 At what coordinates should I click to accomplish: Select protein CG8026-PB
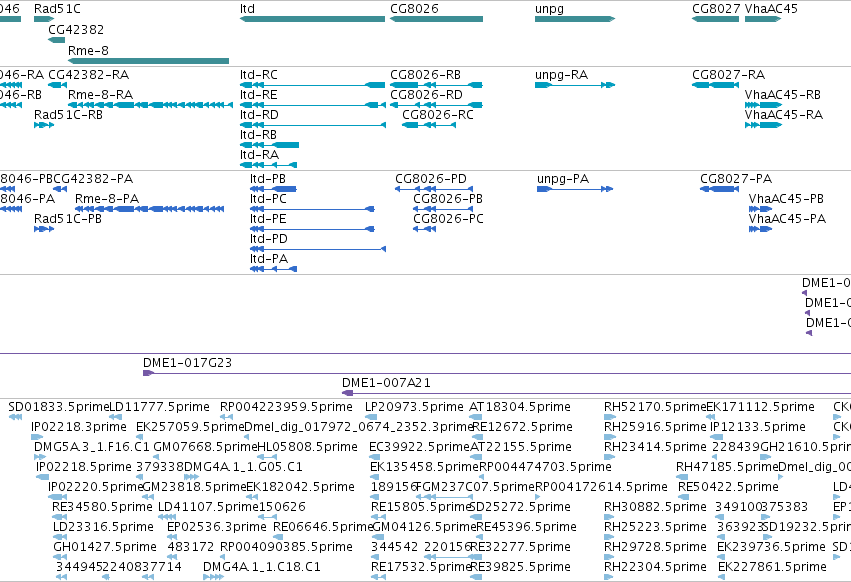pyautogui.click(x=442, y=209)
